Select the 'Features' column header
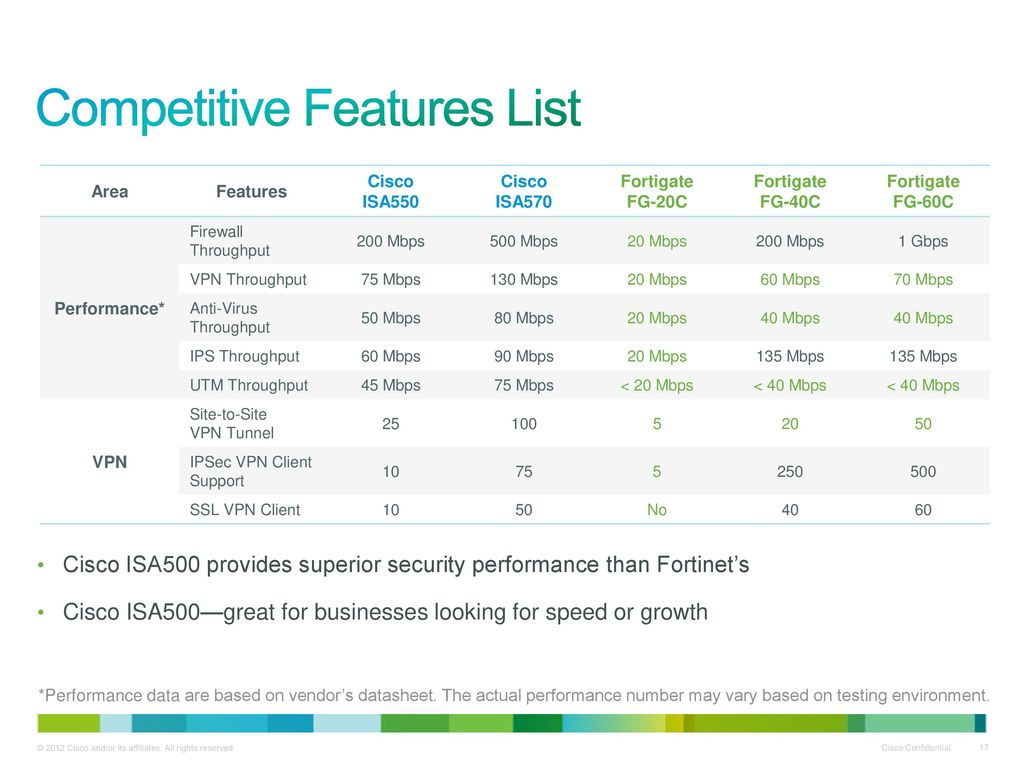 pos(251,191)
